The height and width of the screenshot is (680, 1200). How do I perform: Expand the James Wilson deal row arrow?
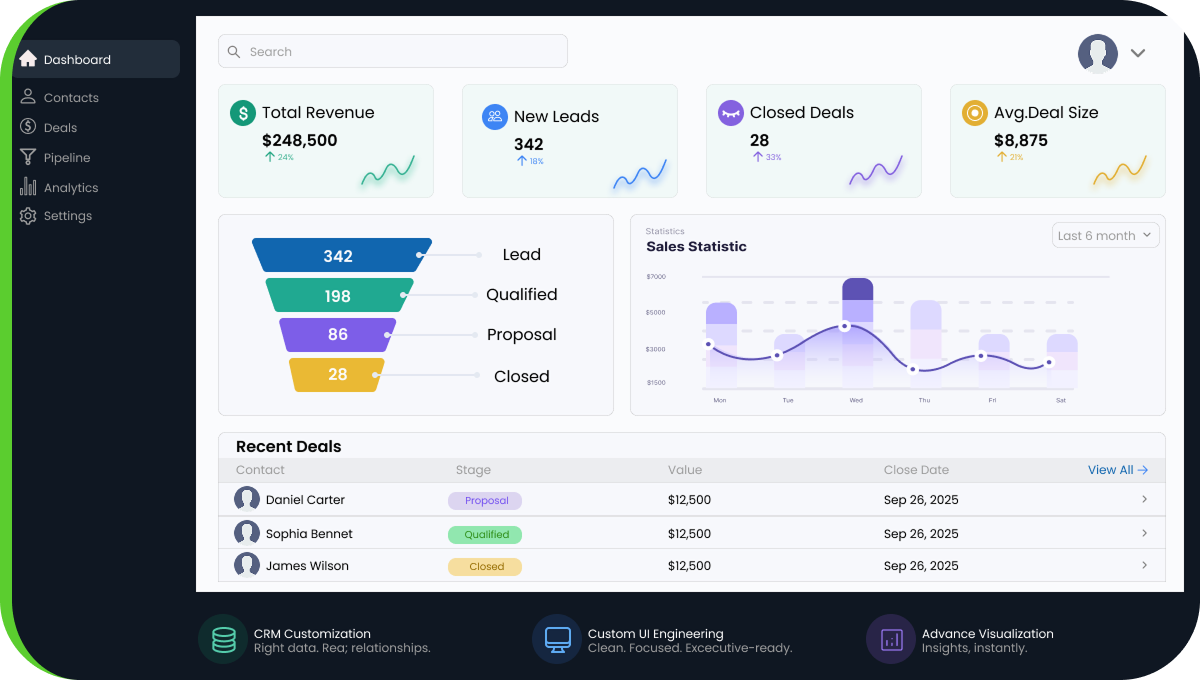coord(1145,565)
